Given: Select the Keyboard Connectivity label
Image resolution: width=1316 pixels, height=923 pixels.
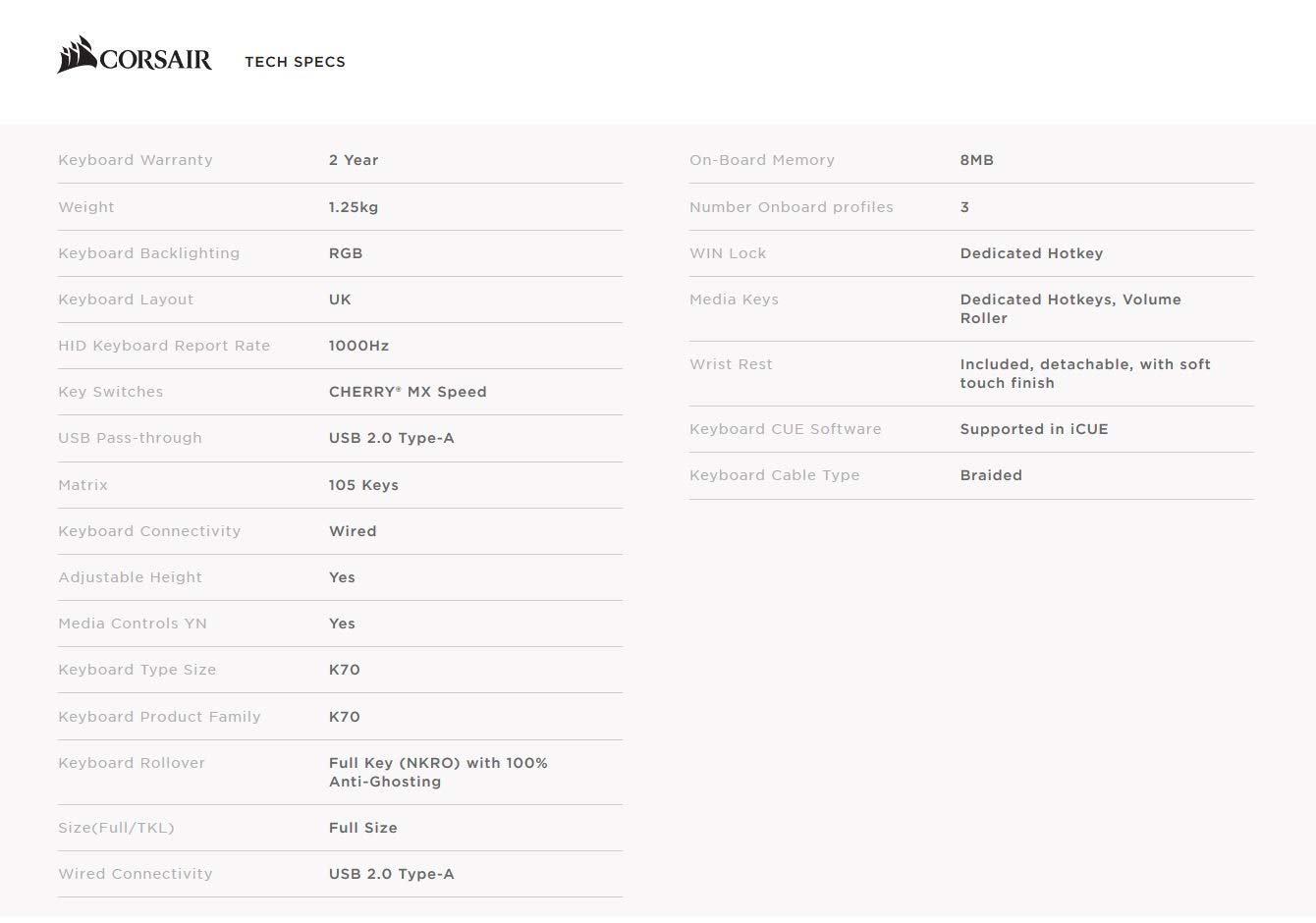Looking at the screenshot, I should [x=149, y=531].
